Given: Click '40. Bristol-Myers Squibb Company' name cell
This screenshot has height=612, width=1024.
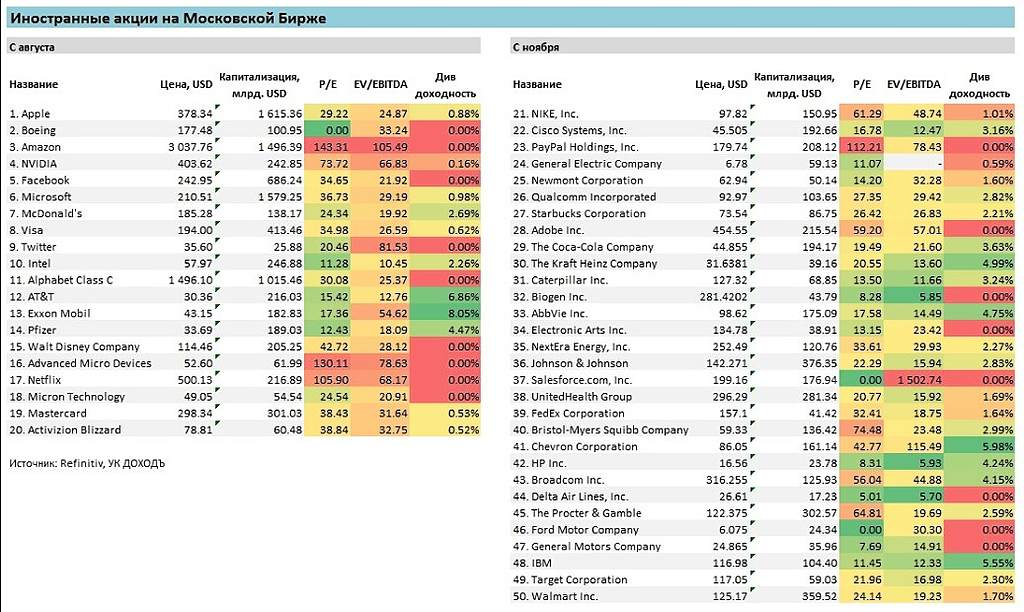Looking at the screenshot, I should click(x=601, y=430).
